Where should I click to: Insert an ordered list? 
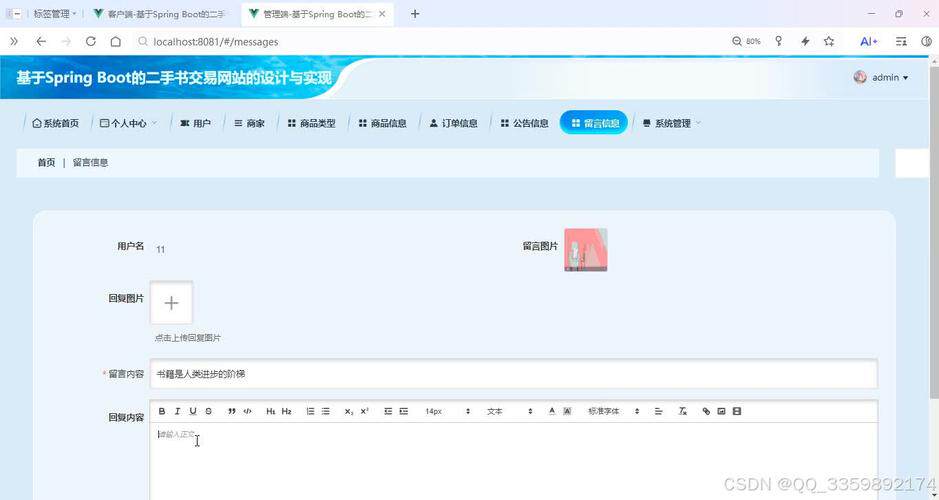coord(310,411)
